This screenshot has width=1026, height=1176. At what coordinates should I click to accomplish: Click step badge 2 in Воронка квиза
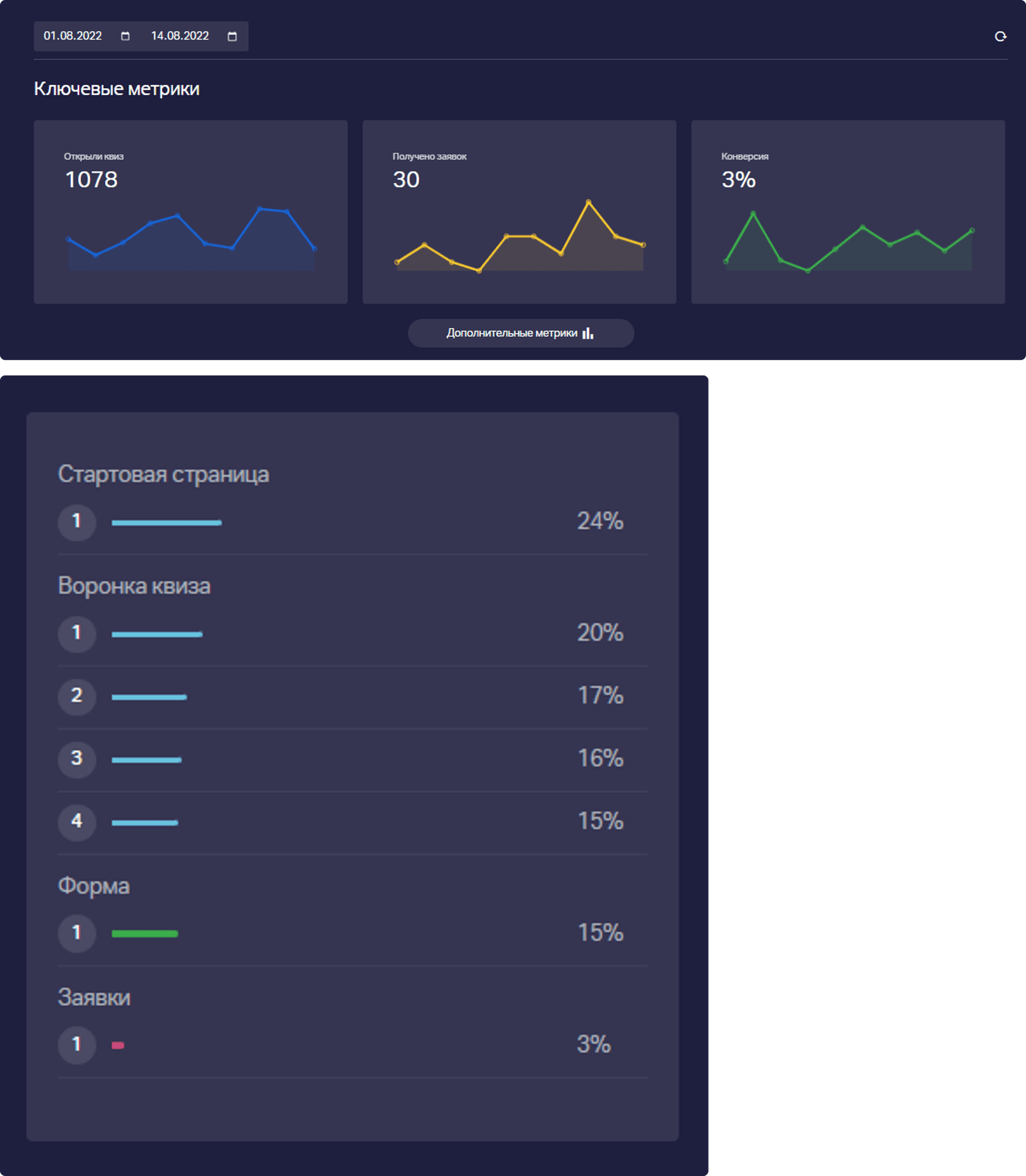click(x=77, y=696)
